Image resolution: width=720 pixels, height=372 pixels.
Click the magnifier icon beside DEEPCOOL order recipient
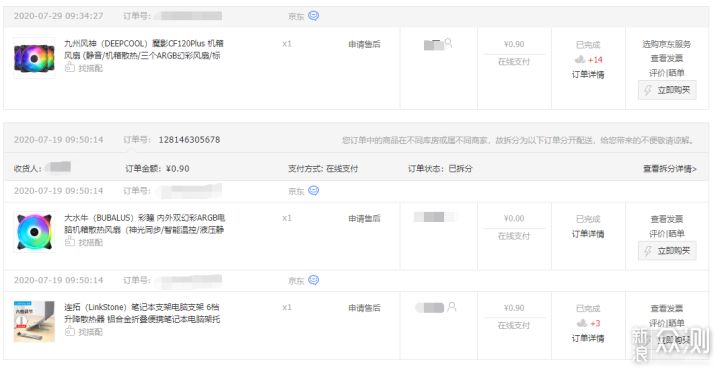(449, 43)
